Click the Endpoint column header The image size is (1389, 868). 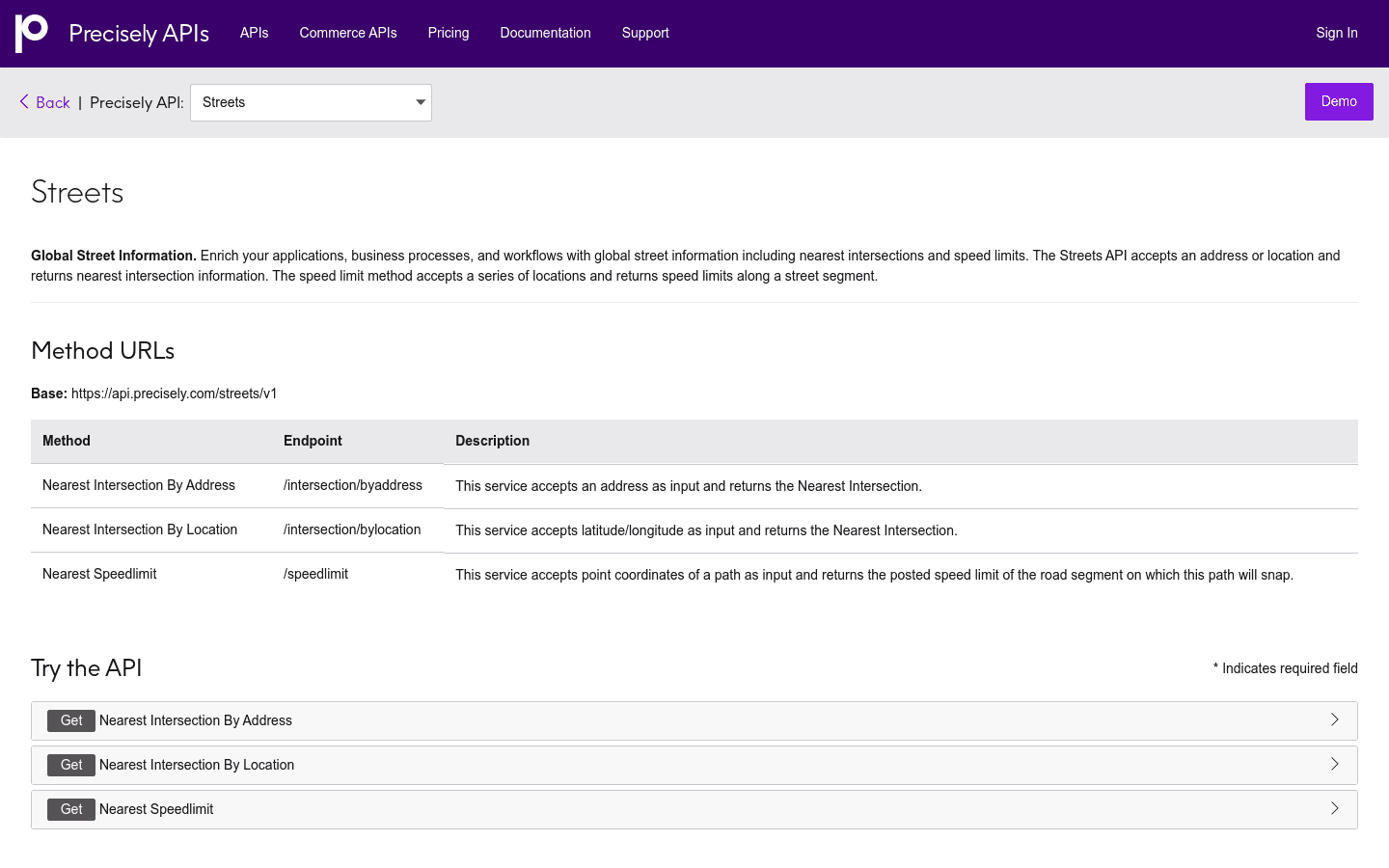(313, 441)
